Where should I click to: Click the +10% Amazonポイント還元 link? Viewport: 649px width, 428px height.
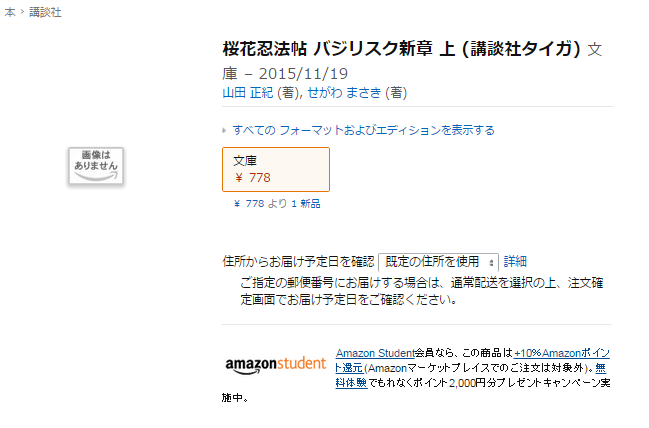561,353
